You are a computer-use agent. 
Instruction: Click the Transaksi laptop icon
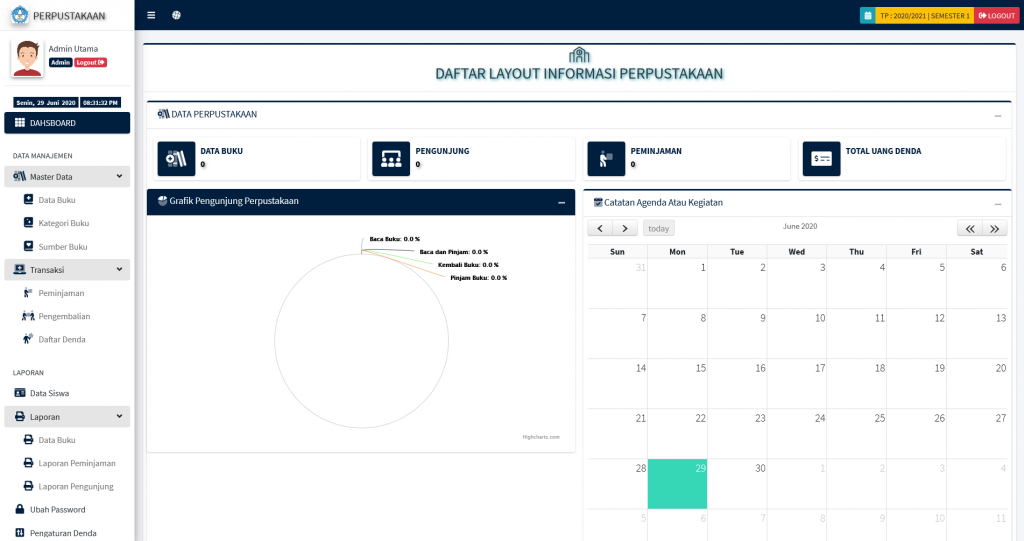(x=20, y=269)
